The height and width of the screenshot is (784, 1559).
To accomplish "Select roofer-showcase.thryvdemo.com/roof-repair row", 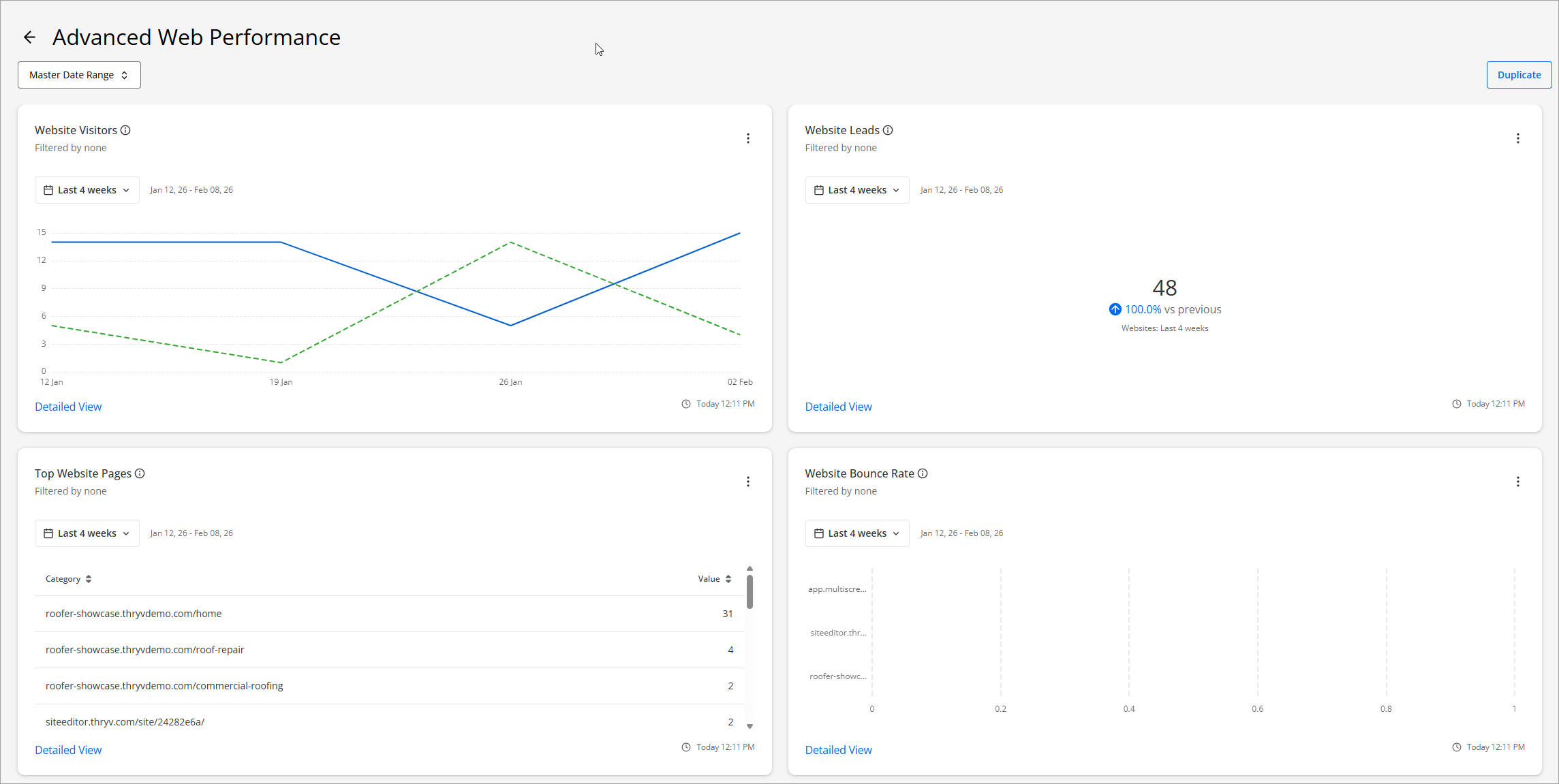I will pos(144,650).
